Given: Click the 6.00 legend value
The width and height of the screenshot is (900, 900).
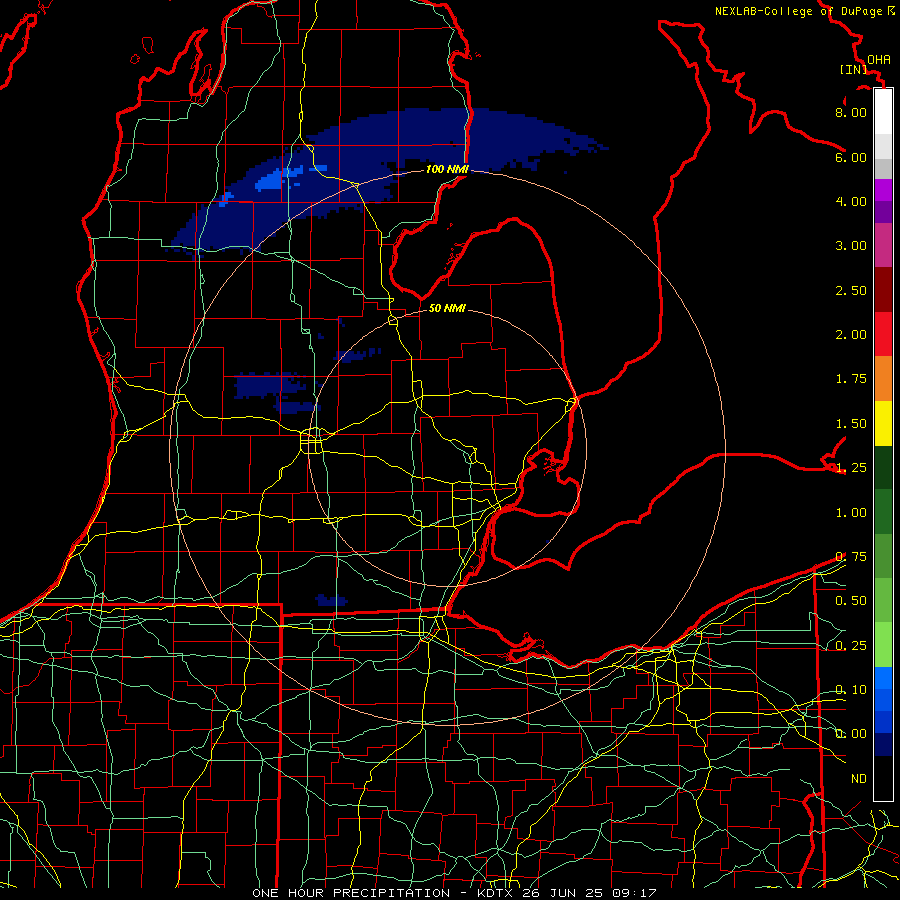Looking at the screenshot, I should point(851,157).
